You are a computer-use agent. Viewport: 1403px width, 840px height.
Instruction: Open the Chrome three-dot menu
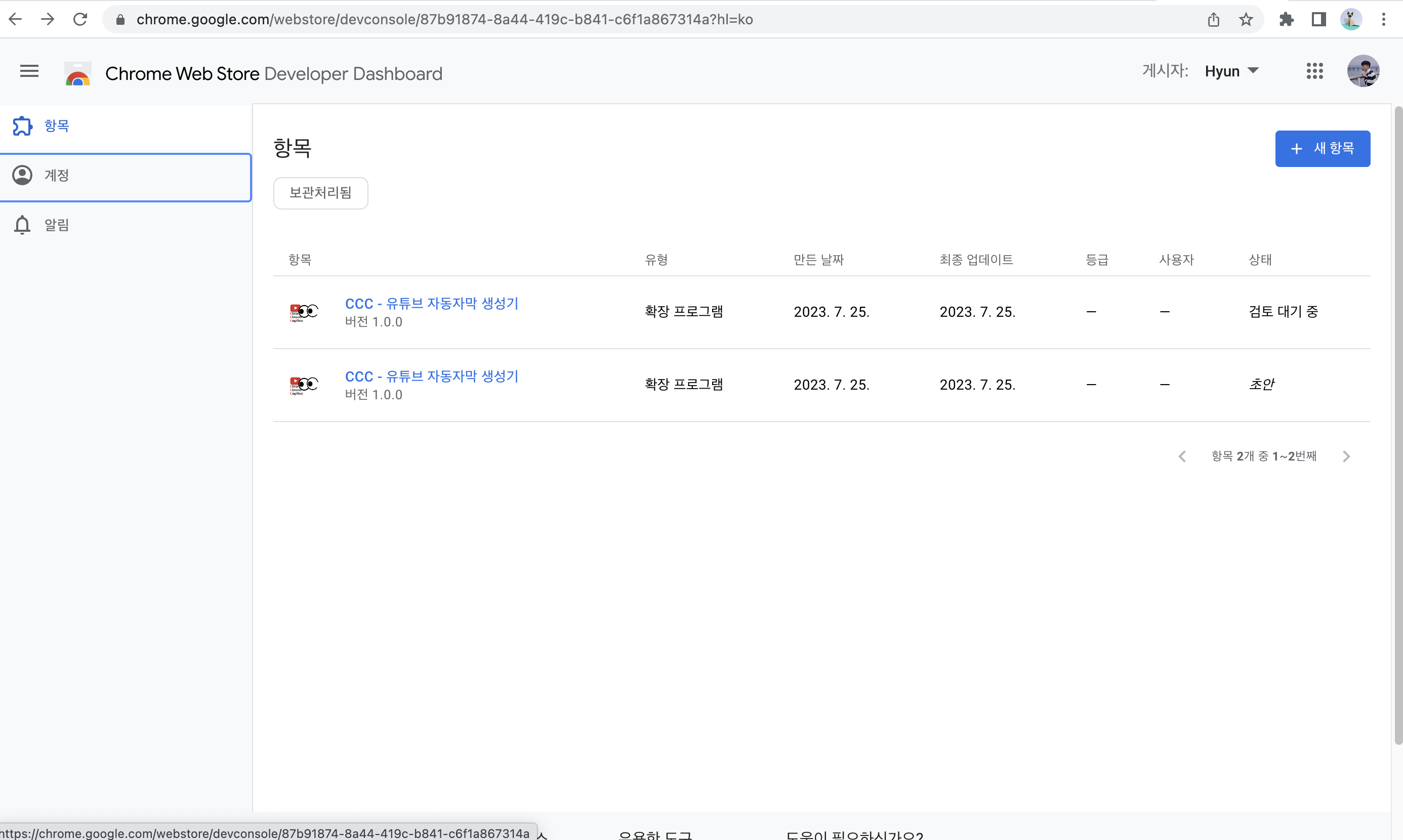pos(1383,20)
